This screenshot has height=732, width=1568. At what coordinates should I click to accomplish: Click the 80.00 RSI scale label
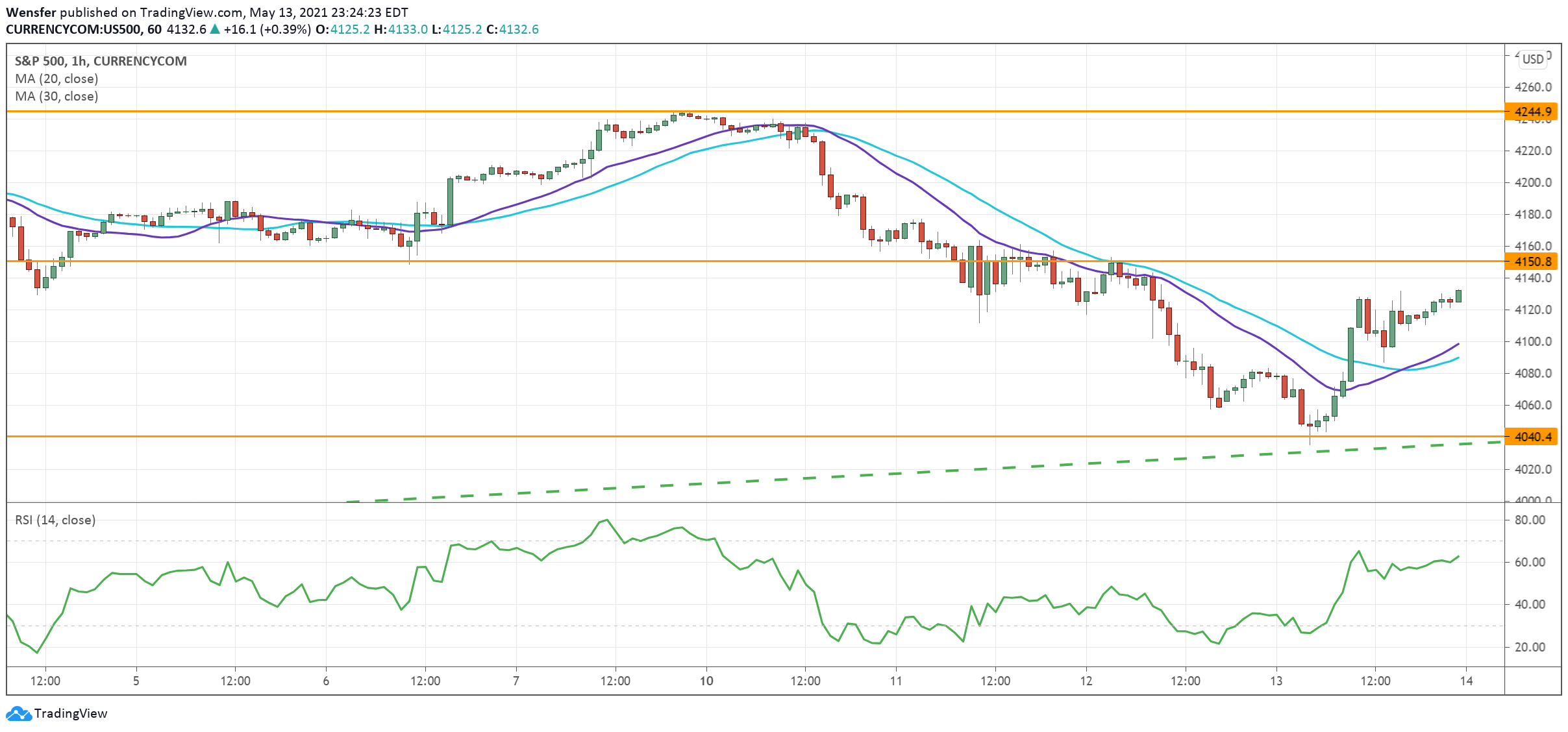coord(1530,520)
